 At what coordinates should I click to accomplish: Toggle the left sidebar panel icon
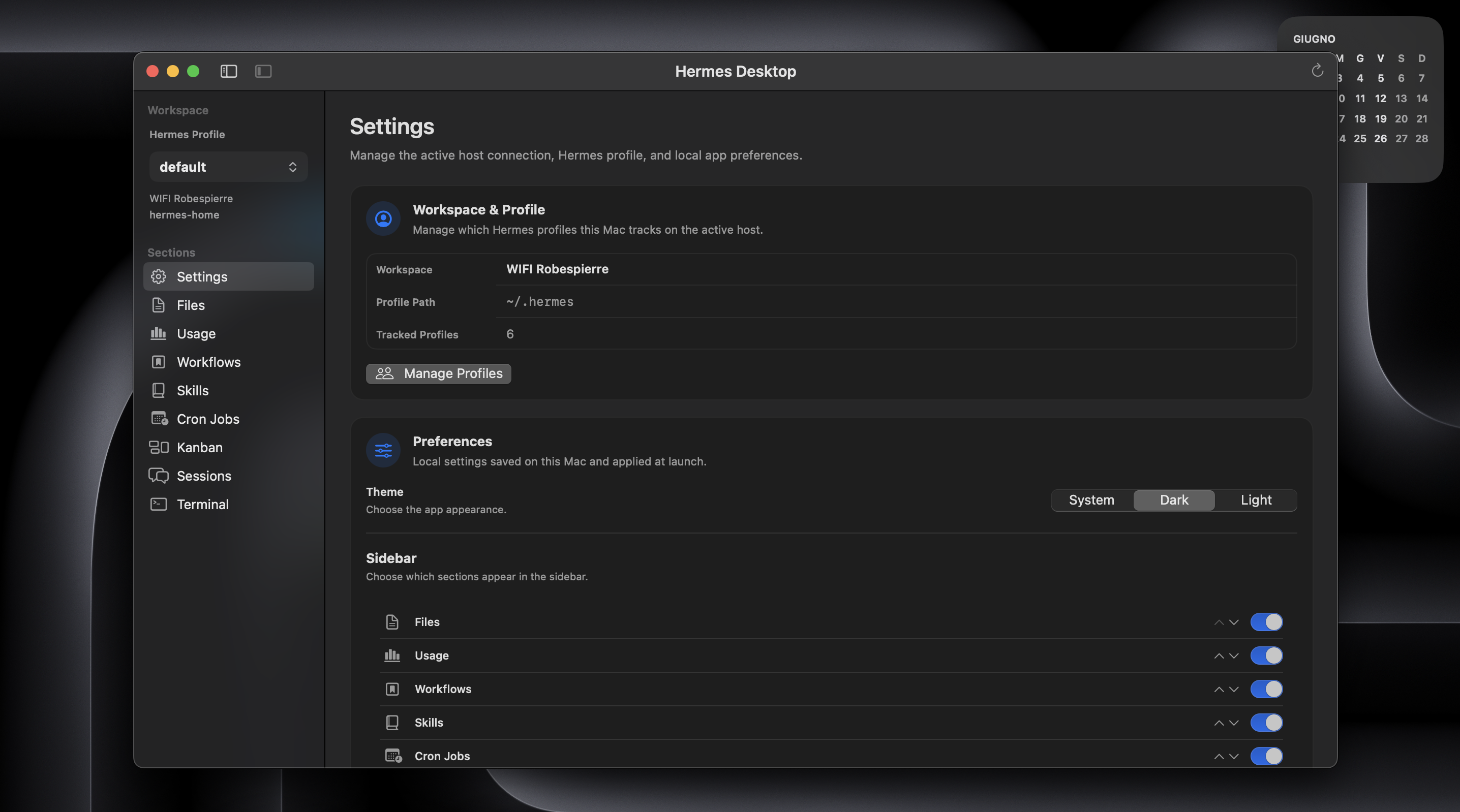[228, 71]
